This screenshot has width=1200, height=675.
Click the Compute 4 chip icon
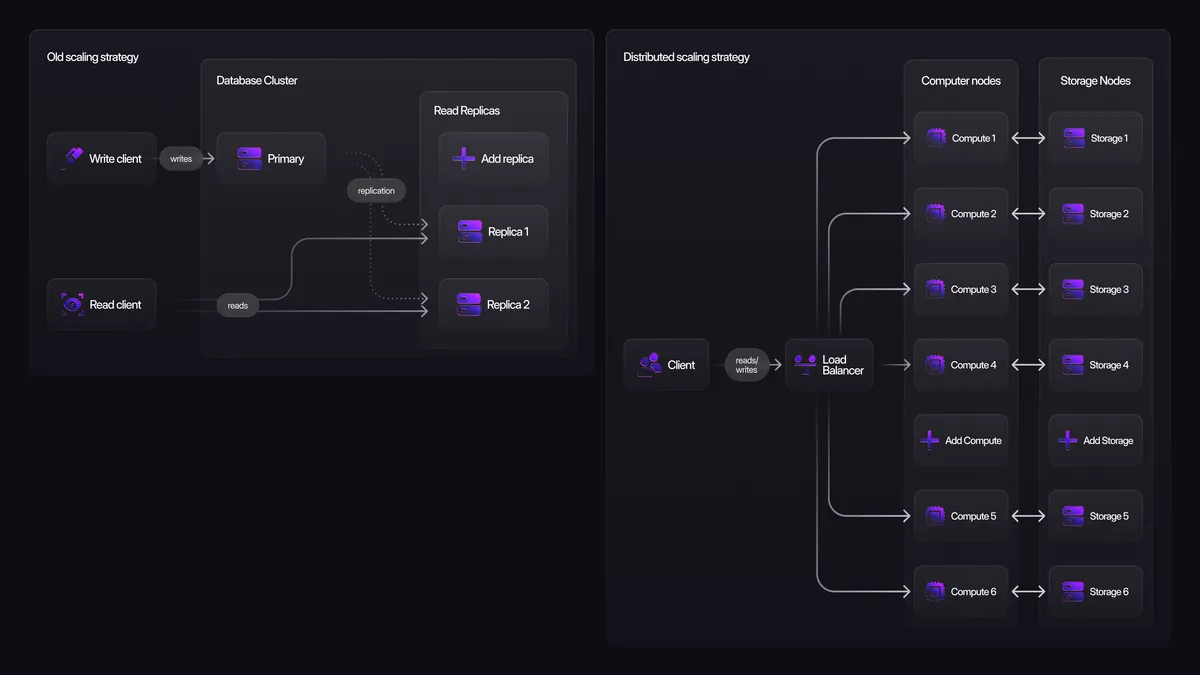[935, 364]
